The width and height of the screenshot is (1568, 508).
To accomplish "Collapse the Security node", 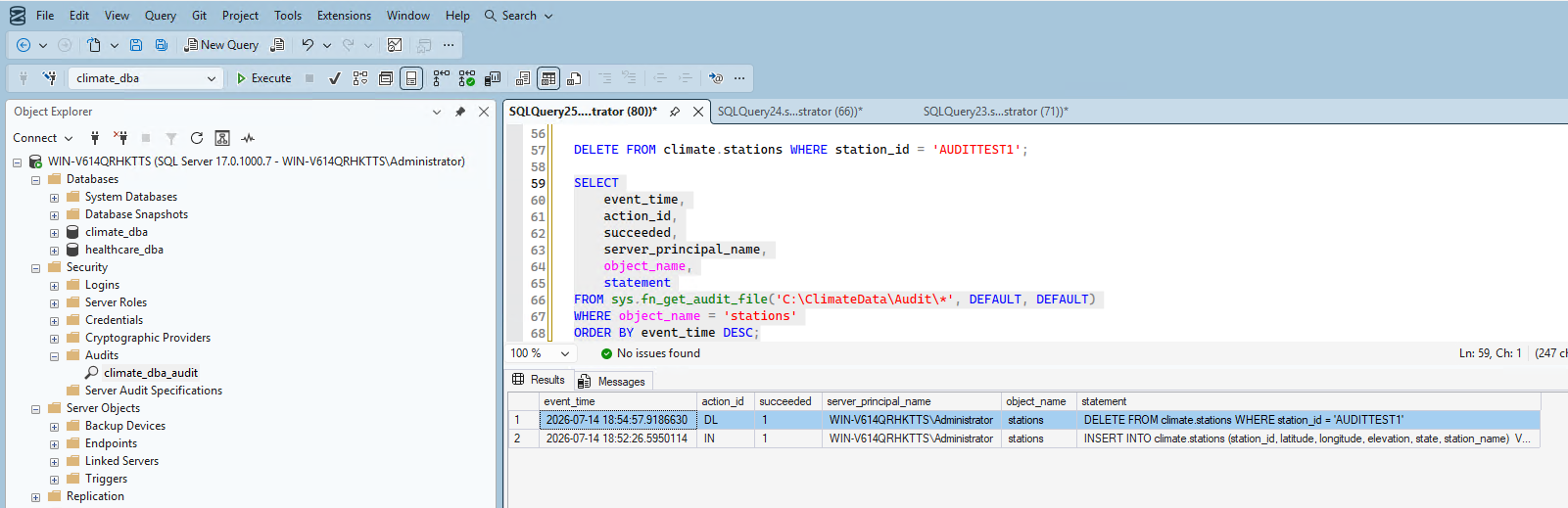I will tap(36, 268).
